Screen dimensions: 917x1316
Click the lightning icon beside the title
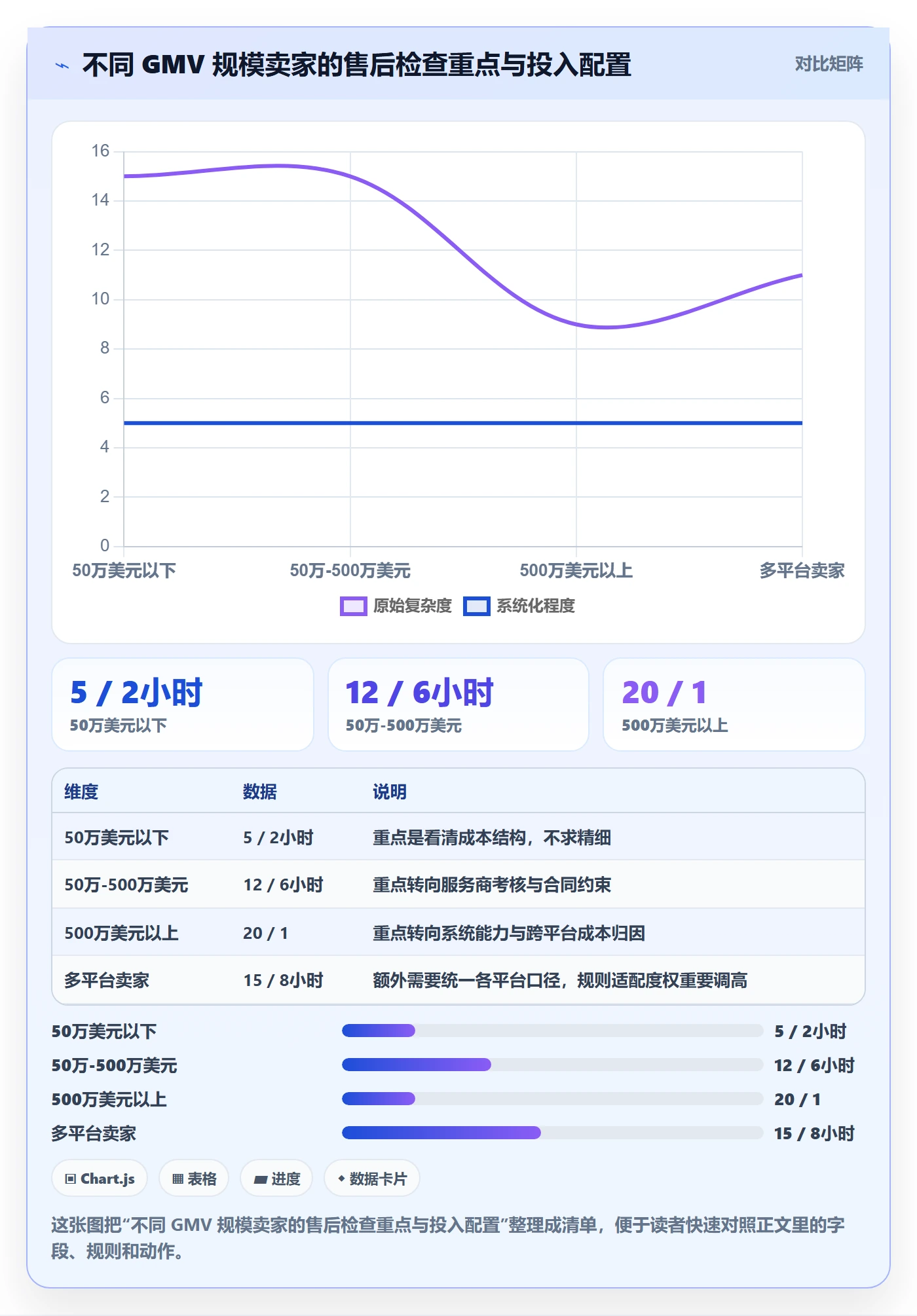point(62,65)
